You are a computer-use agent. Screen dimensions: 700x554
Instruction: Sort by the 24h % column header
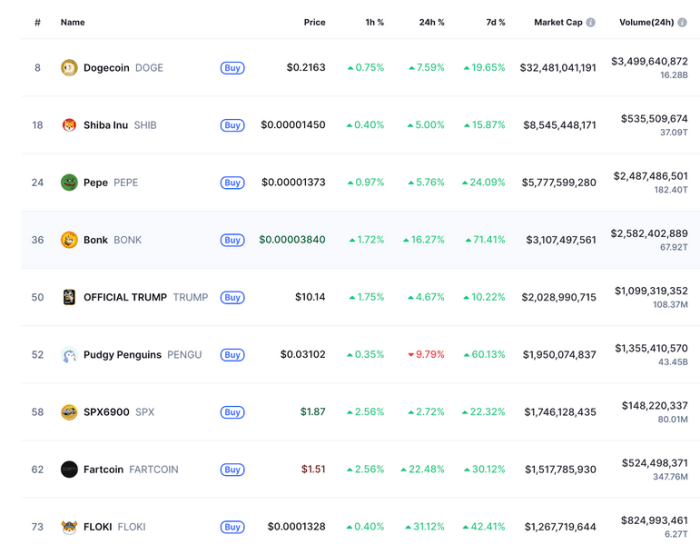click(431, 22)
